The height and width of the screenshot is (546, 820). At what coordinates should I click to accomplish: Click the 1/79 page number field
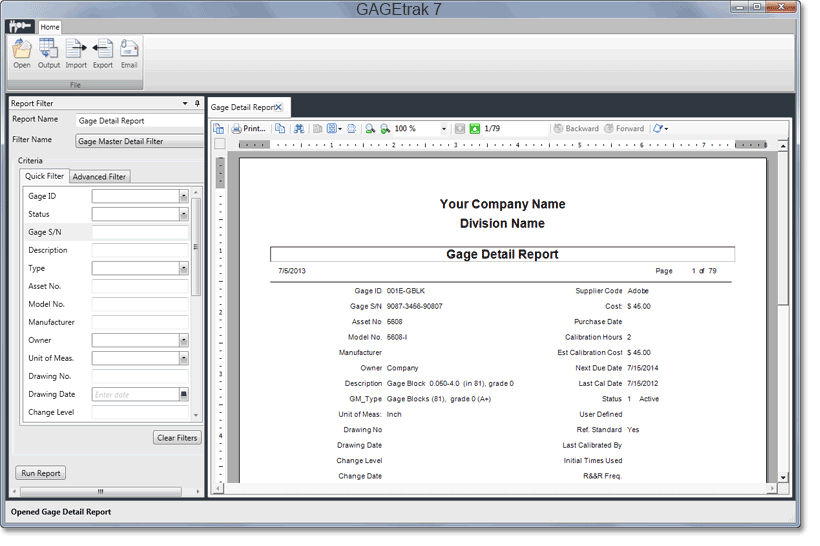pos(514,129)
